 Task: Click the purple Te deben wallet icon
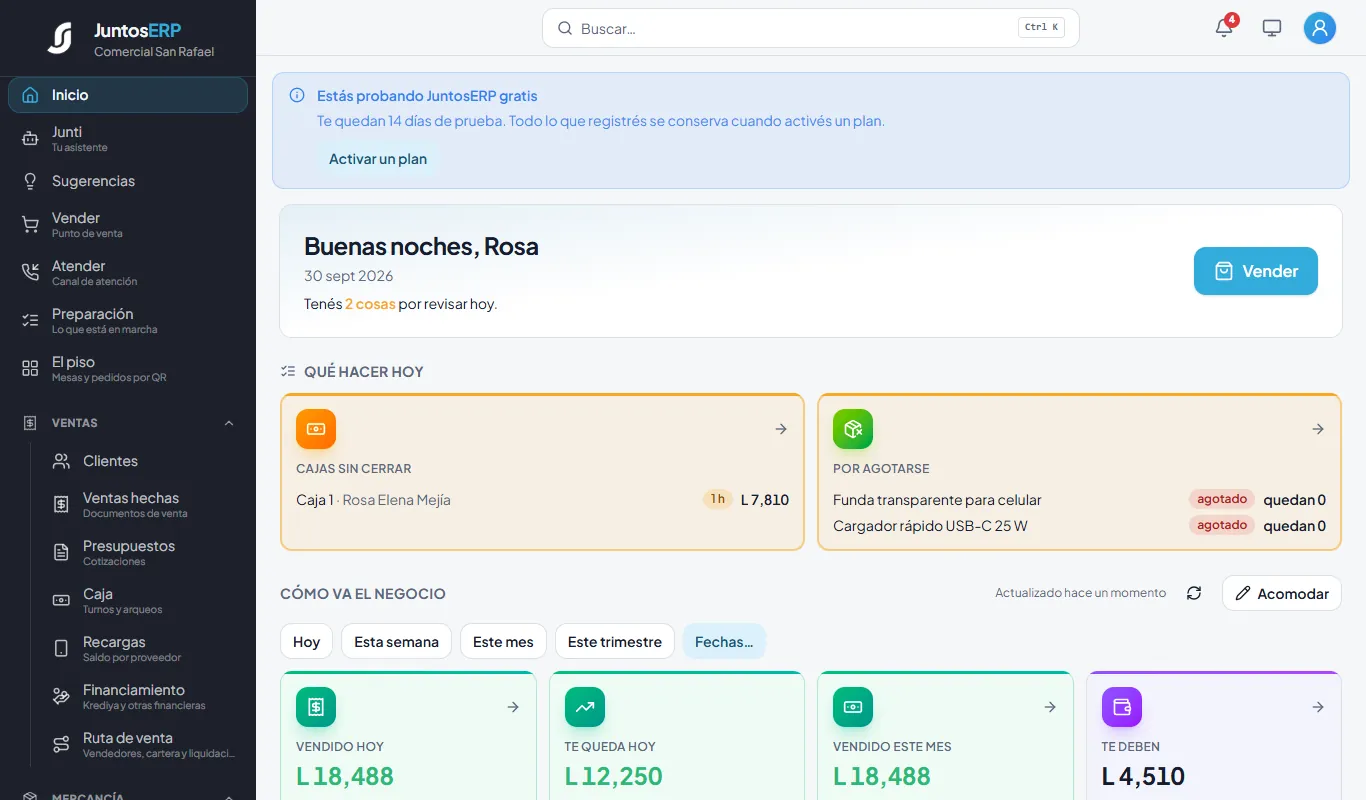coord(1122,707)
